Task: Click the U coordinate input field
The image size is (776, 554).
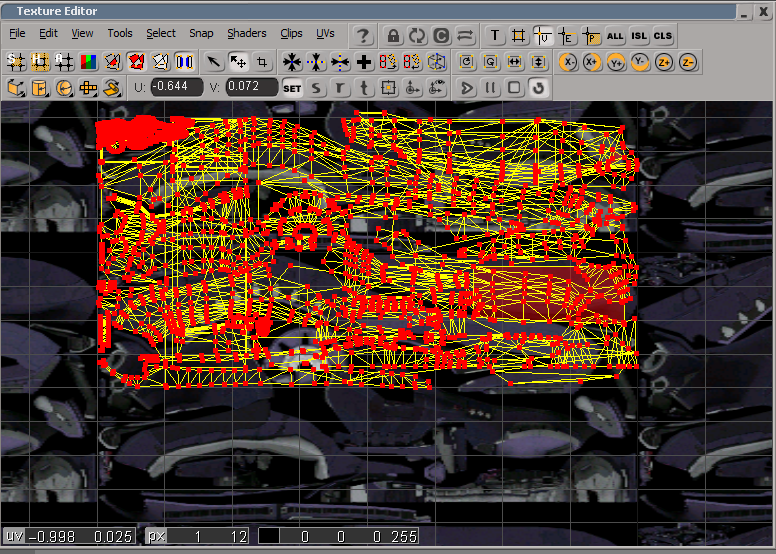Action: [x=177, y=87]
